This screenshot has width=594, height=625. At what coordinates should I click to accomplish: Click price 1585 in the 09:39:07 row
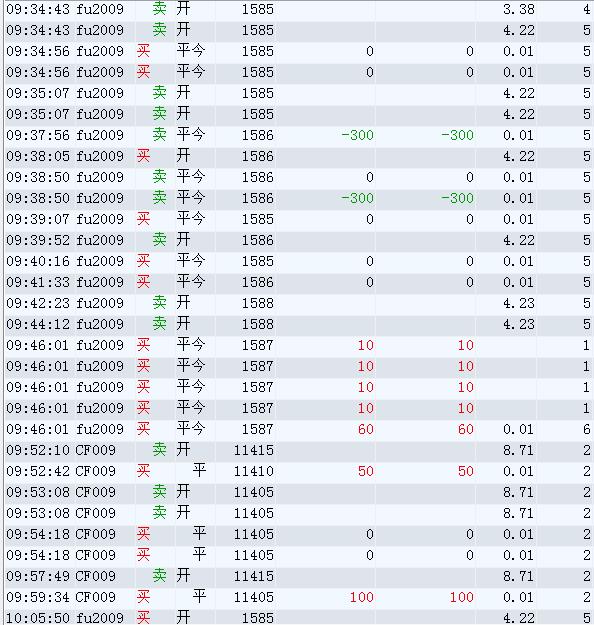point(258,219)
